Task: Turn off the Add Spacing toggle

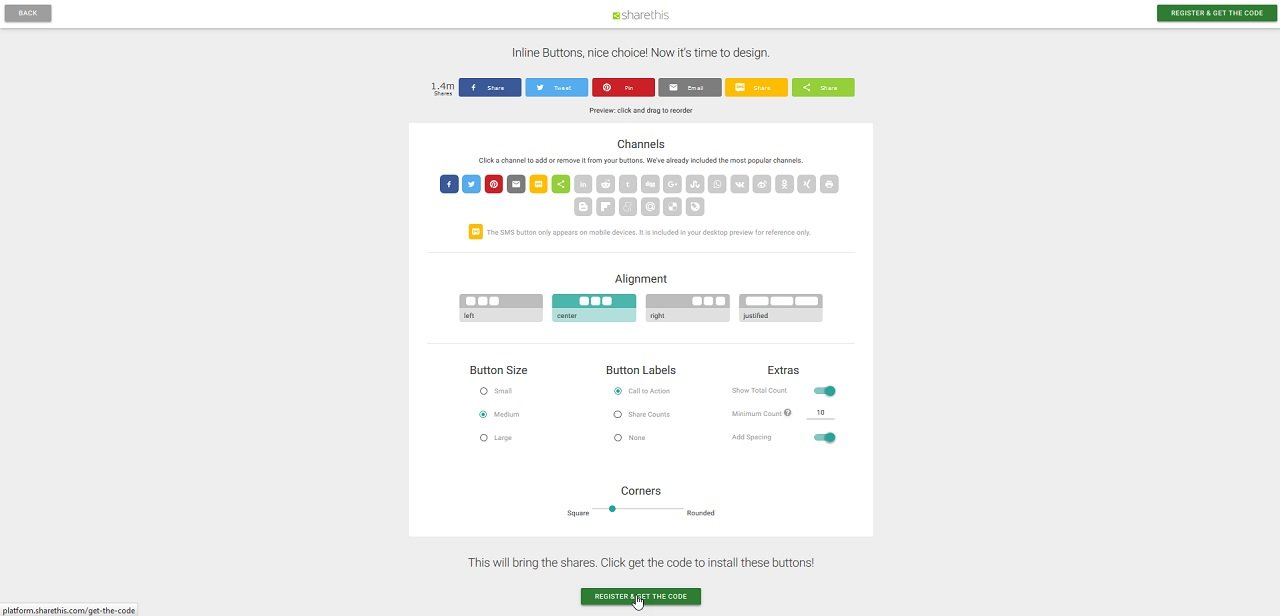Action: [824, 437]
